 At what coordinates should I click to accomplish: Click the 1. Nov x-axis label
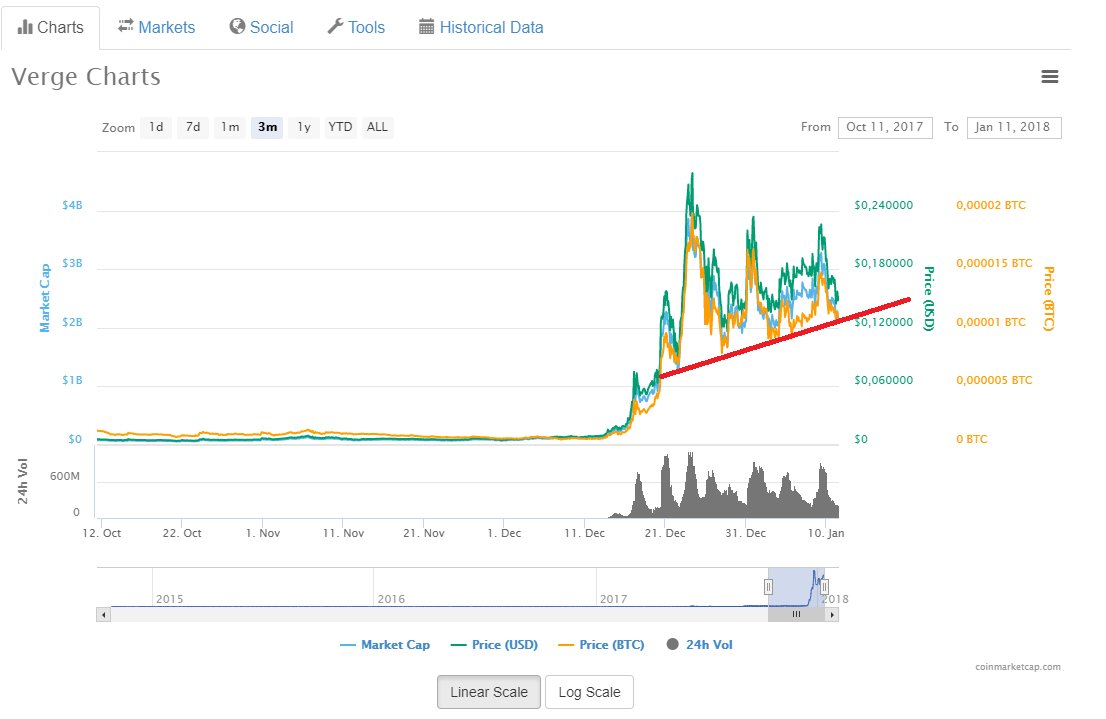click(262, 533)
